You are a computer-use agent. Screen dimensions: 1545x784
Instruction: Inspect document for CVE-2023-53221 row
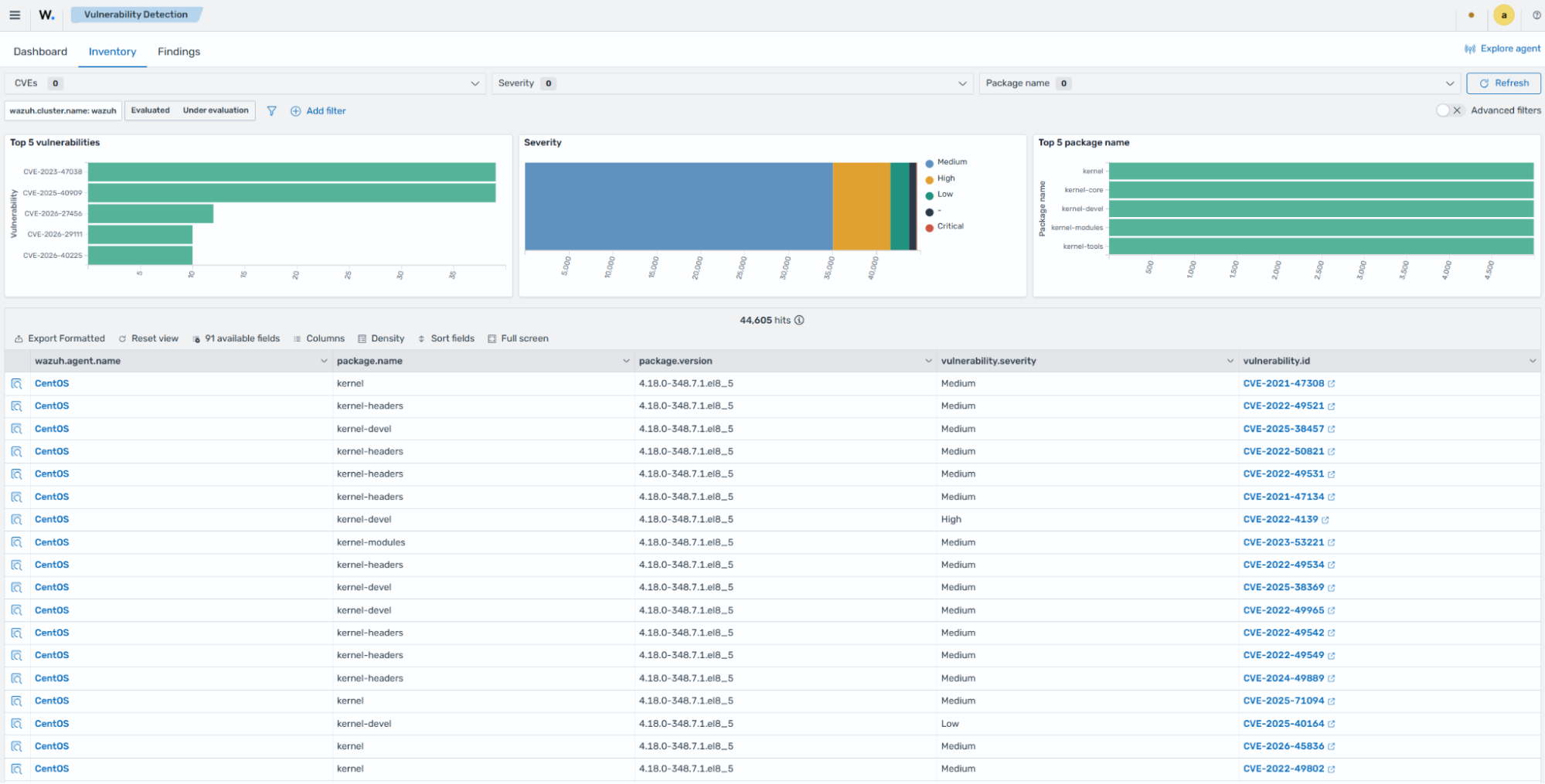pos(16,542)
